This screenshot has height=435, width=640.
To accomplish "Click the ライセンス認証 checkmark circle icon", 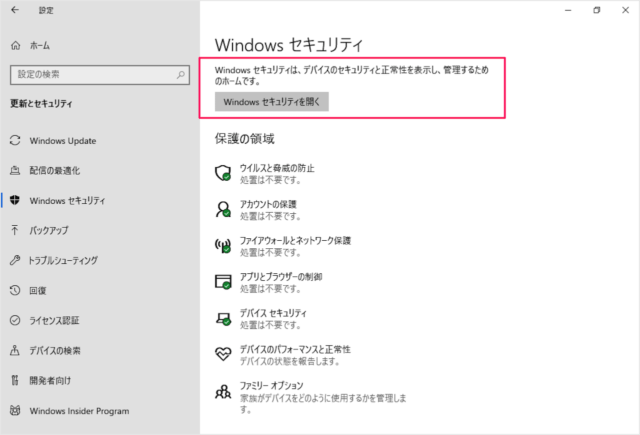I will click(15, 320).
